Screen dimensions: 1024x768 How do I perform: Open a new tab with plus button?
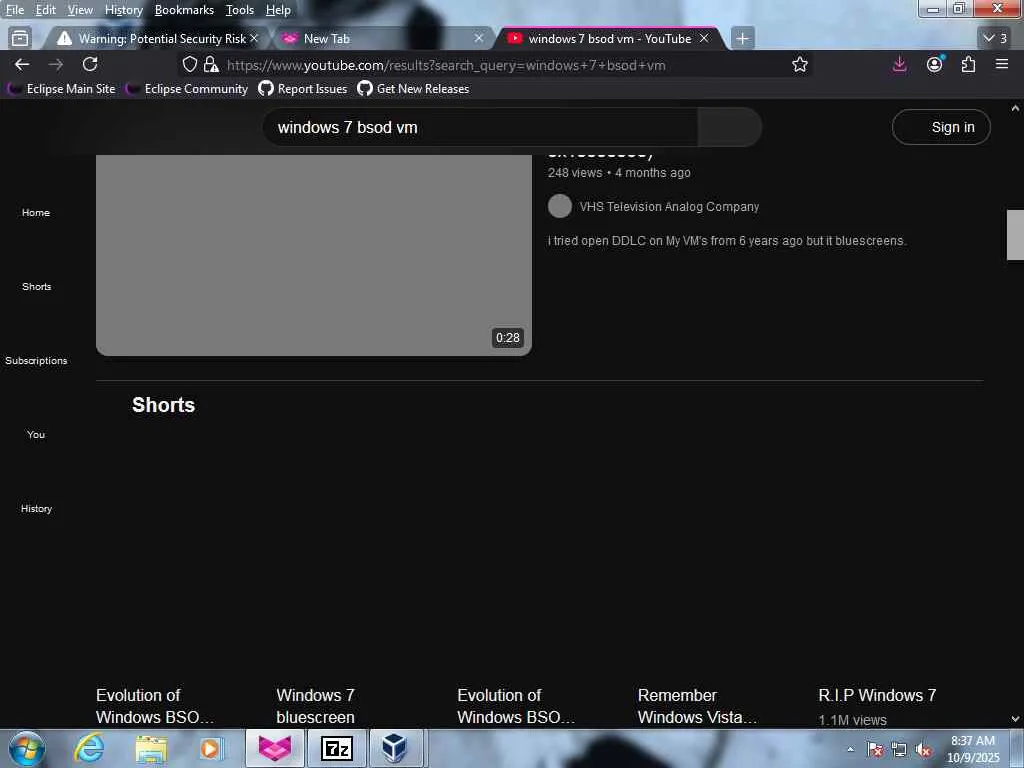743,39
